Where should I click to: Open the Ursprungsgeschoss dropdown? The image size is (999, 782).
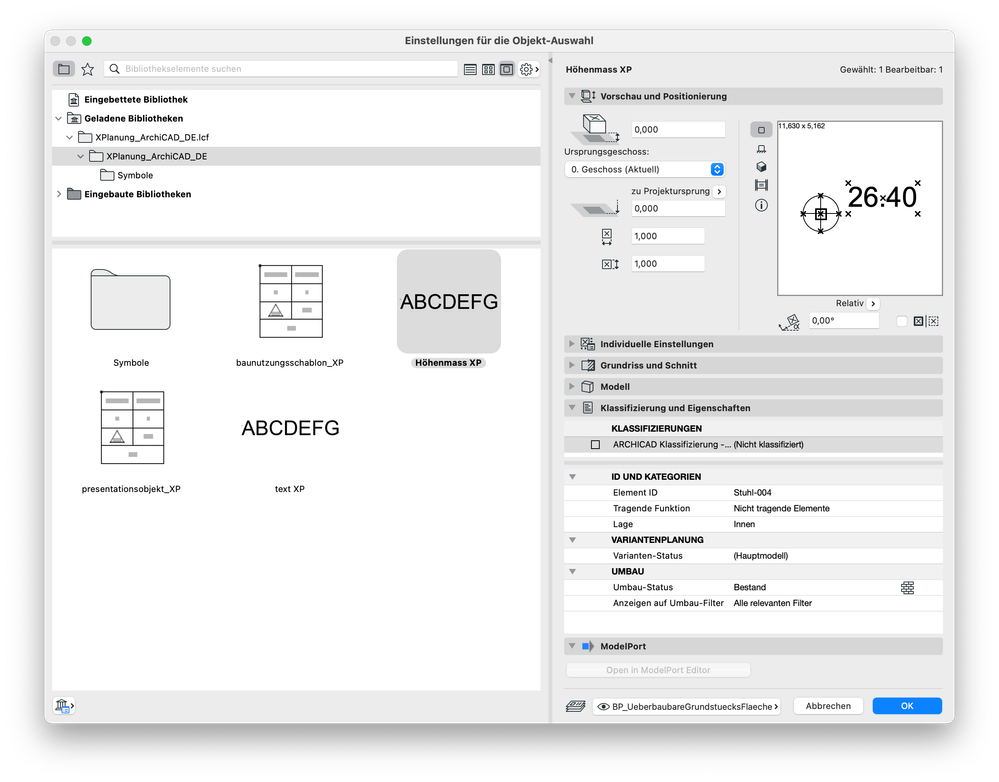pos(645,170)
